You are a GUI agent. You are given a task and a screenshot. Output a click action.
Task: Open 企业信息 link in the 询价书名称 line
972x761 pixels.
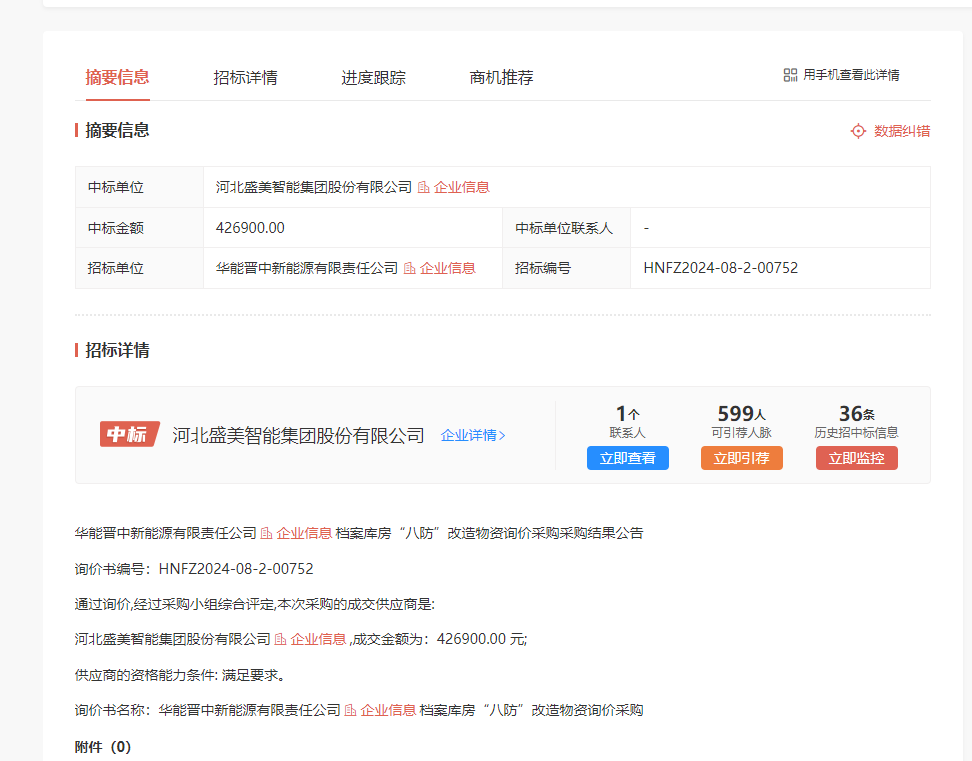(388, 710)
